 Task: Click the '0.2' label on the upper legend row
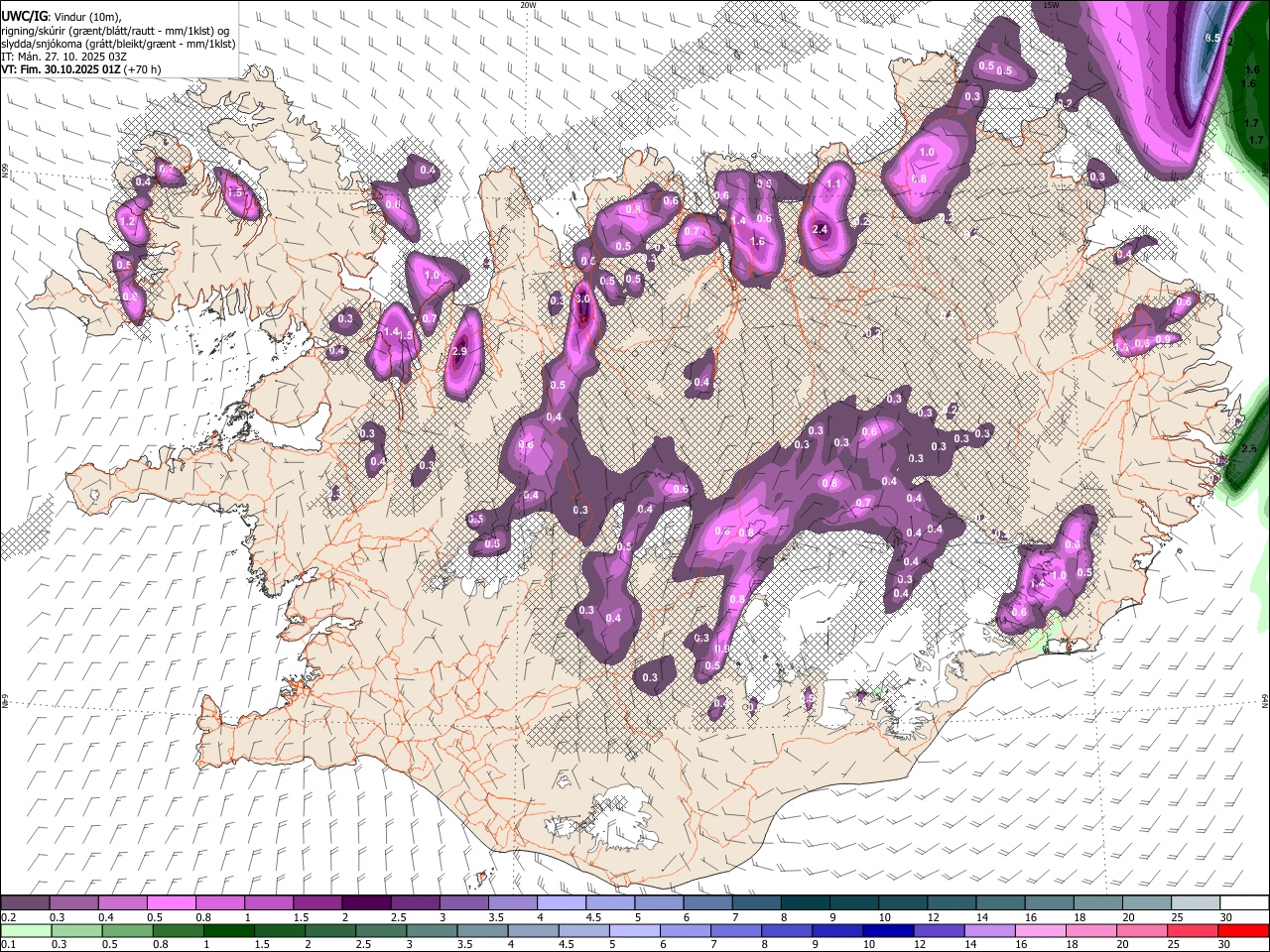click(9, 917)
